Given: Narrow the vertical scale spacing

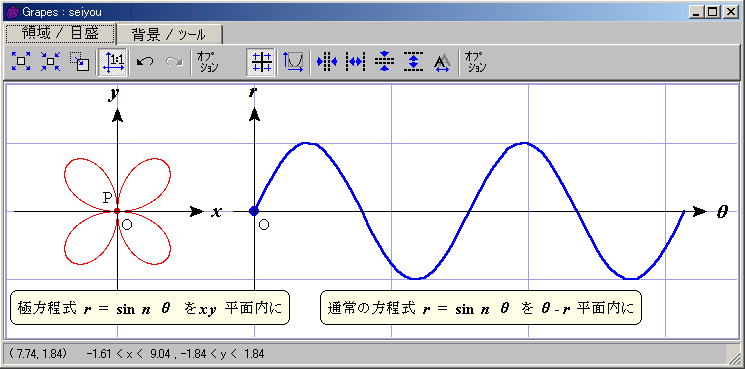Looking at the screenshot, I should [384, 62].
